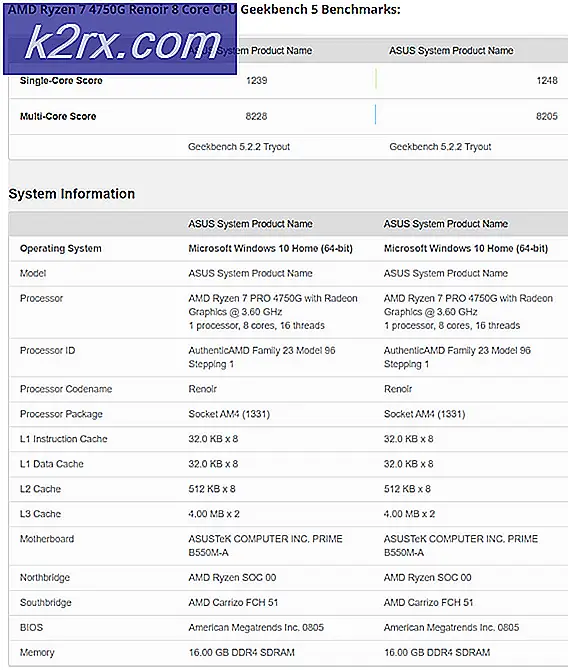The width and height of the screenshot is (568, 670).
Task: Click left AuthenticAMD Family 23 Model 96 value
Action: pos(262,358)
